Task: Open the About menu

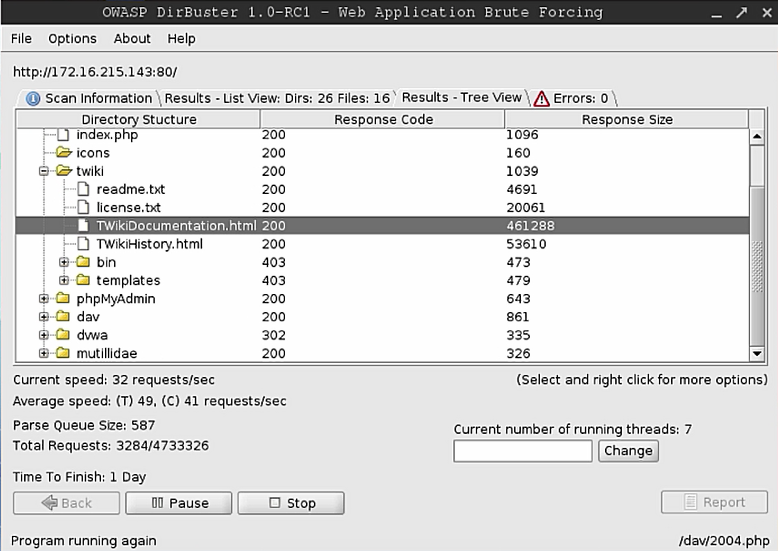Action: click(x=132, y=38)
